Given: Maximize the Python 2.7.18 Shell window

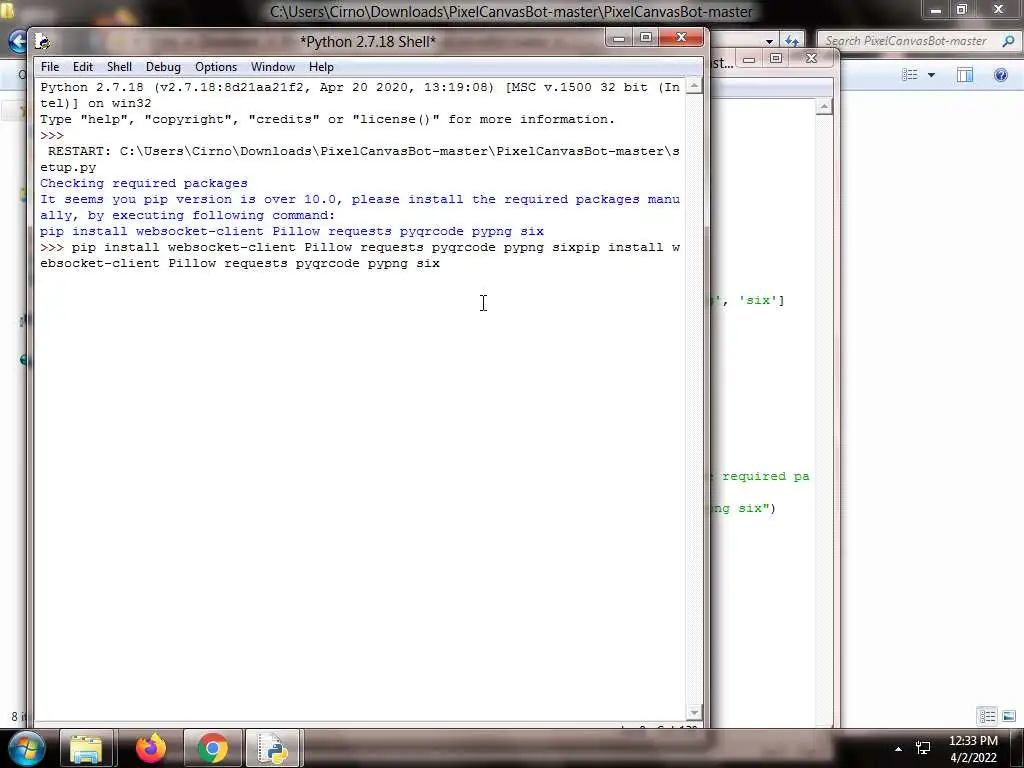Looking at the screenshot, I should 646,38.
